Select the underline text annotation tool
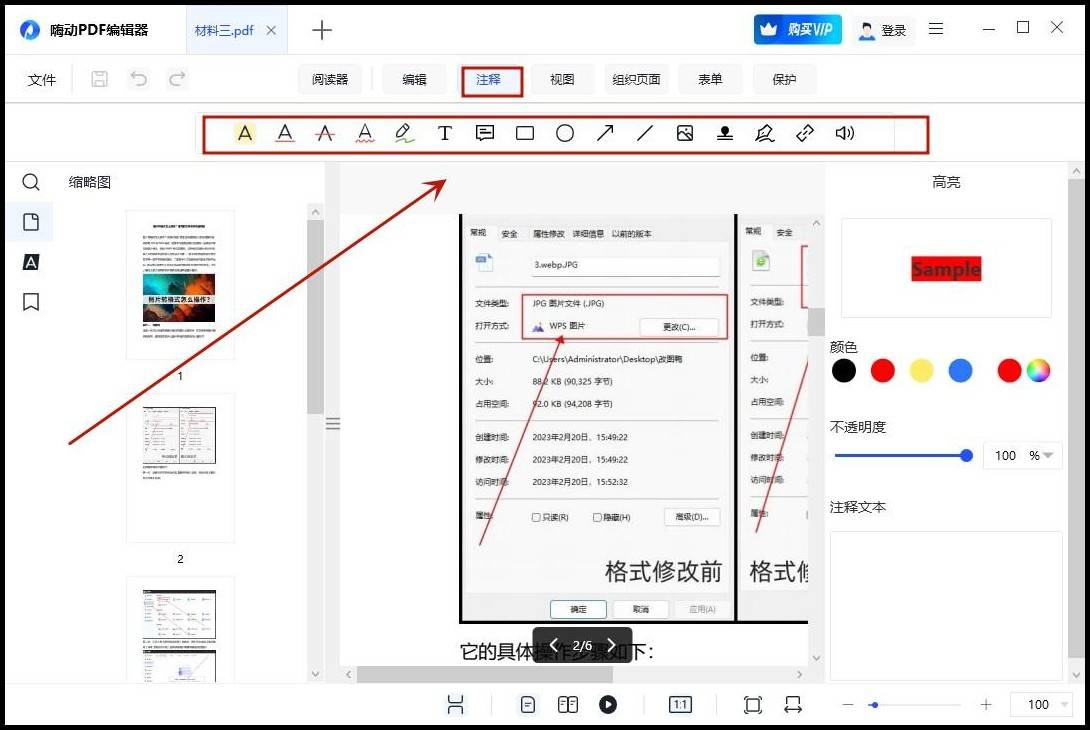Viewport: 1090px width, 730px height. tap(285, 133)
